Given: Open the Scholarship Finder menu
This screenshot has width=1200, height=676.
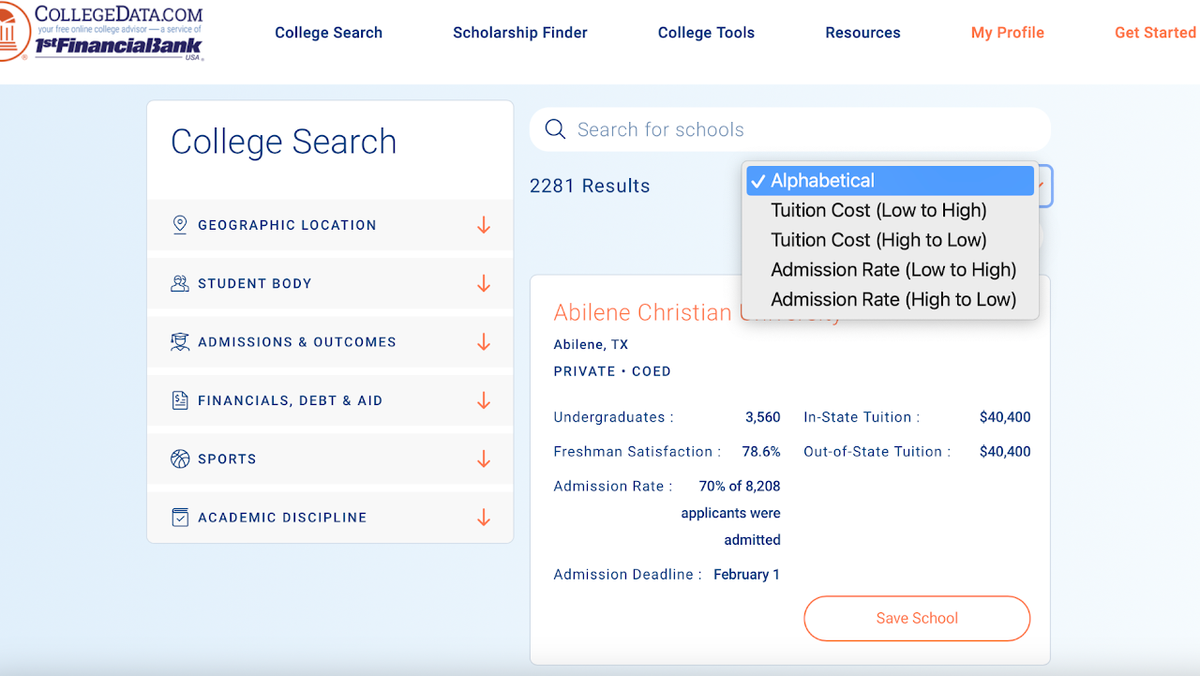Looking at the screenshot, I should (520, 32).
